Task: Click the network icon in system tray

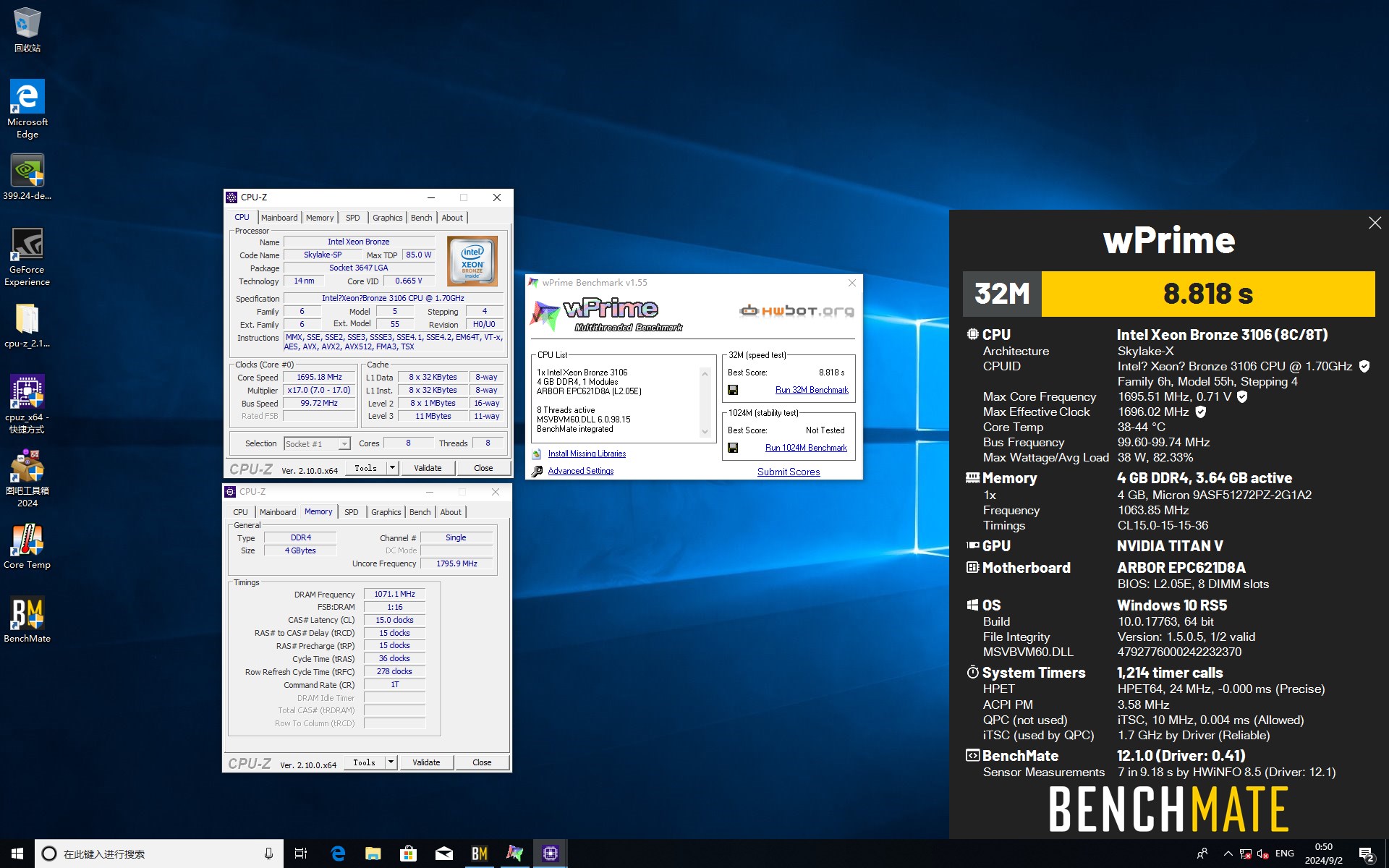Action: (1245, 854)
